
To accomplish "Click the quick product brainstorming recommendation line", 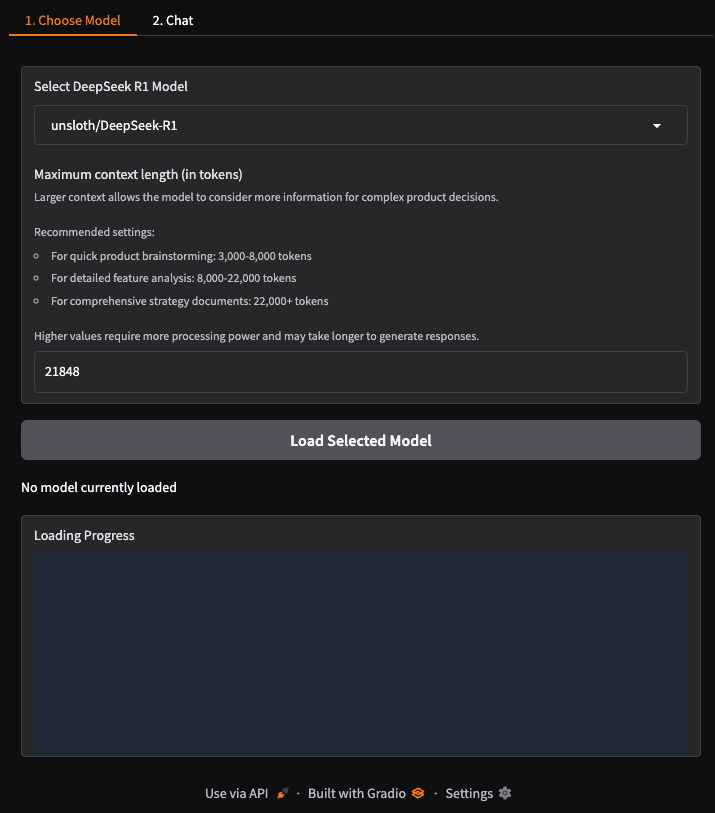I will click(x=181, y=256).
